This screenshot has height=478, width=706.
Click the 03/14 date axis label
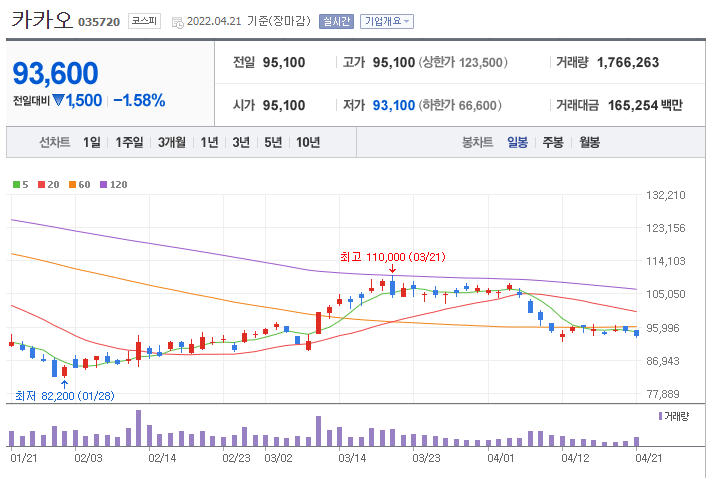352,458
